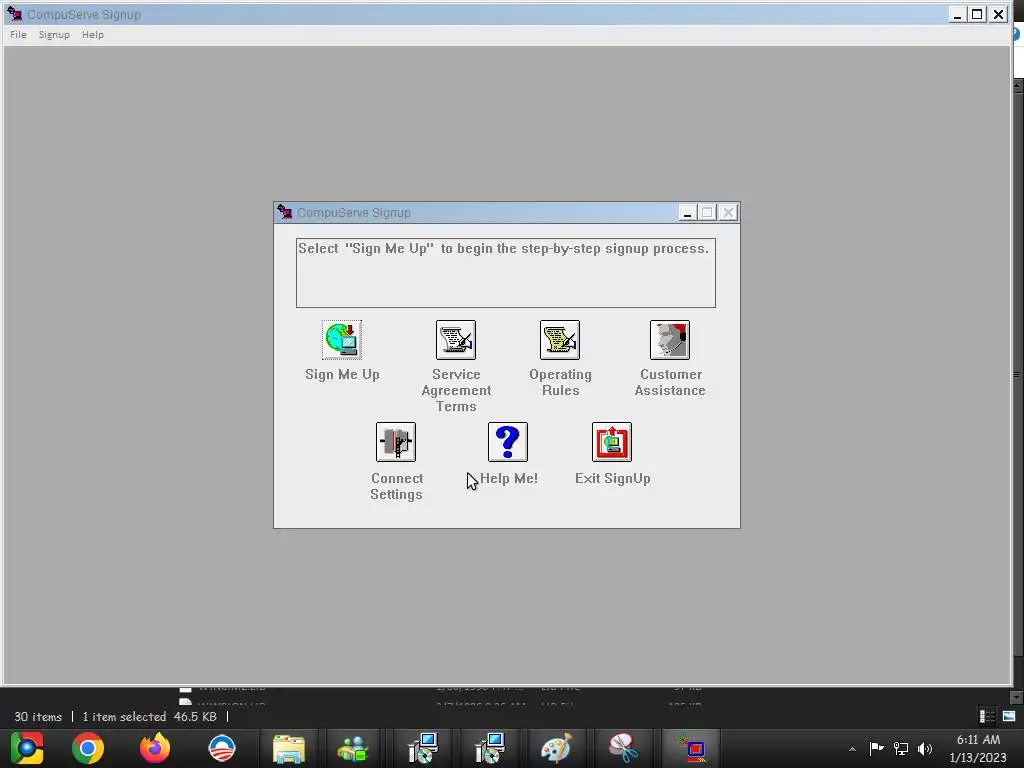Click the Exit SignUp label
Viewport: 1024px width, 768px height.
[x=613, y=478]
